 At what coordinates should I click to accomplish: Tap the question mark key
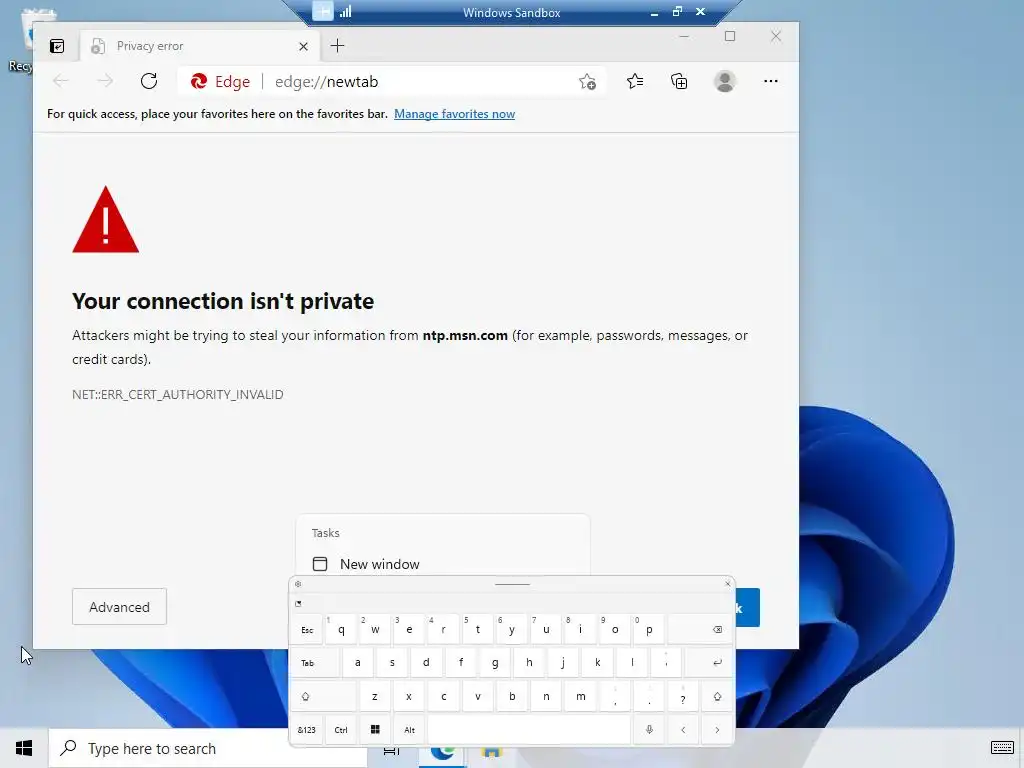click(683, 697)
